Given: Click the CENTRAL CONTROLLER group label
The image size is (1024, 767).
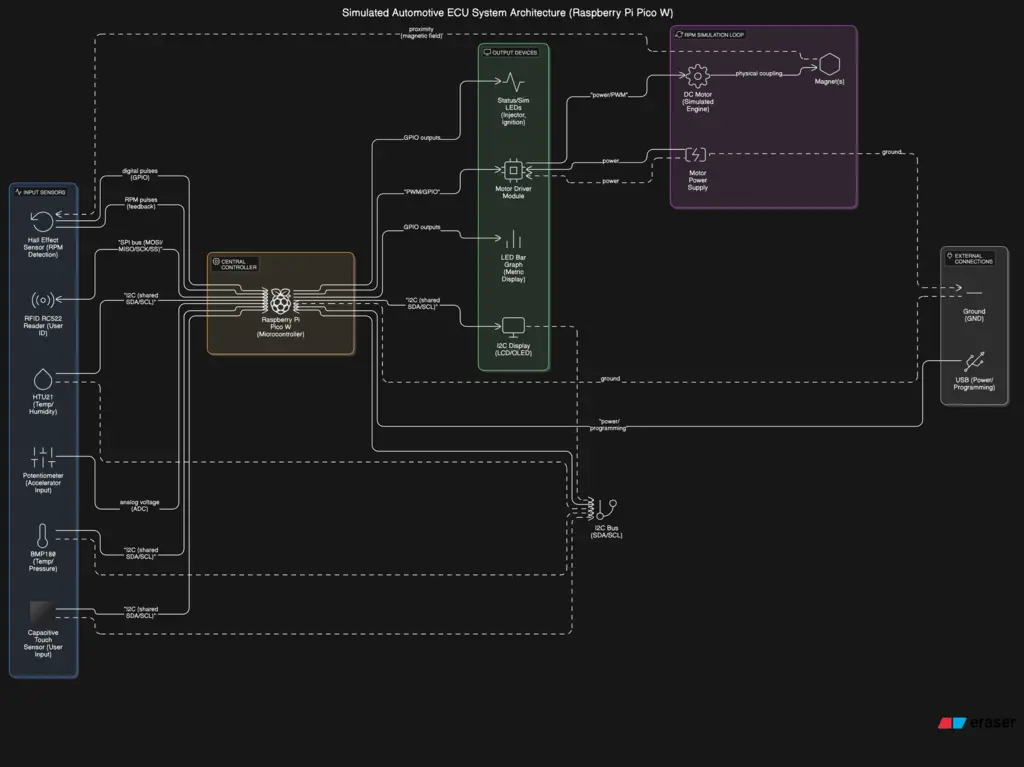Looking at the screenshot, I should (235, 264).
